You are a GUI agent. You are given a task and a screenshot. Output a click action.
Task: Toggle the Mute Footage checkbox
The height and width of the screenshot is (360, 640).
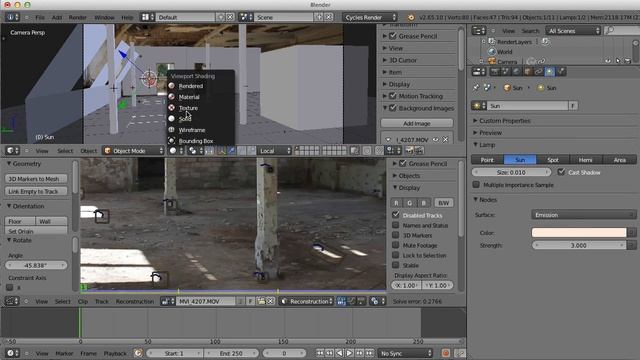coord(396,245)
